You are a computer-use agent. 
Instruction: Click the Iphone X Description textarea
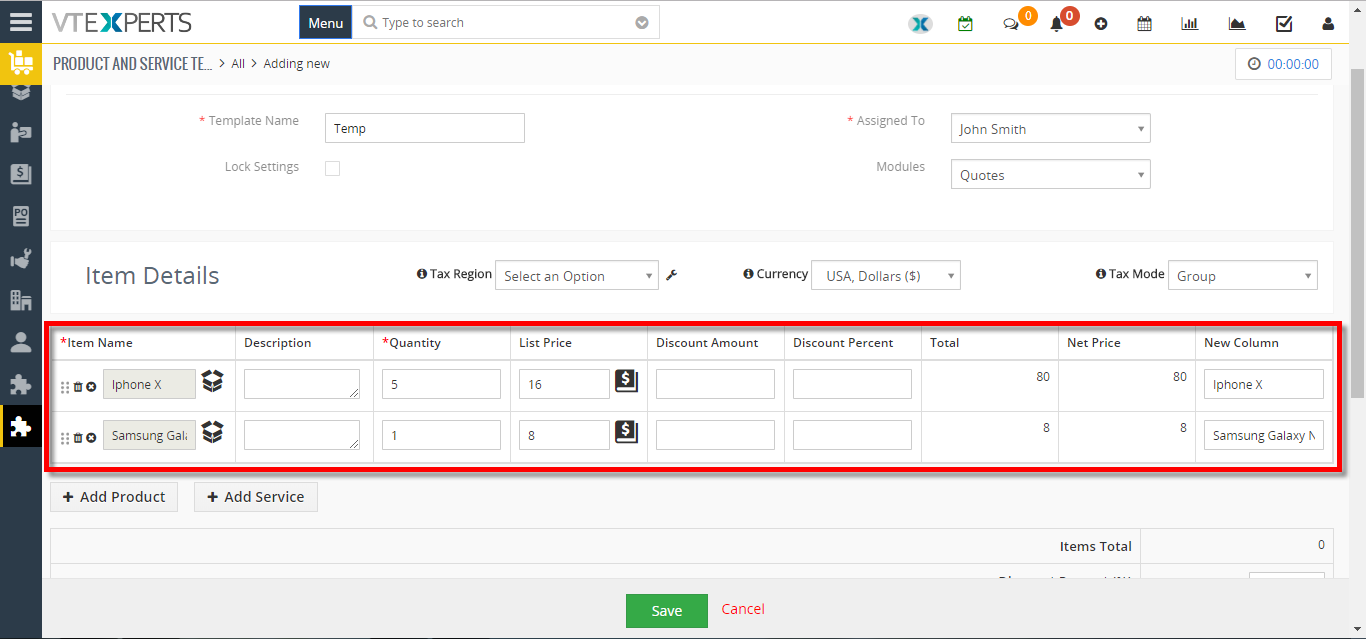point(302,384)
